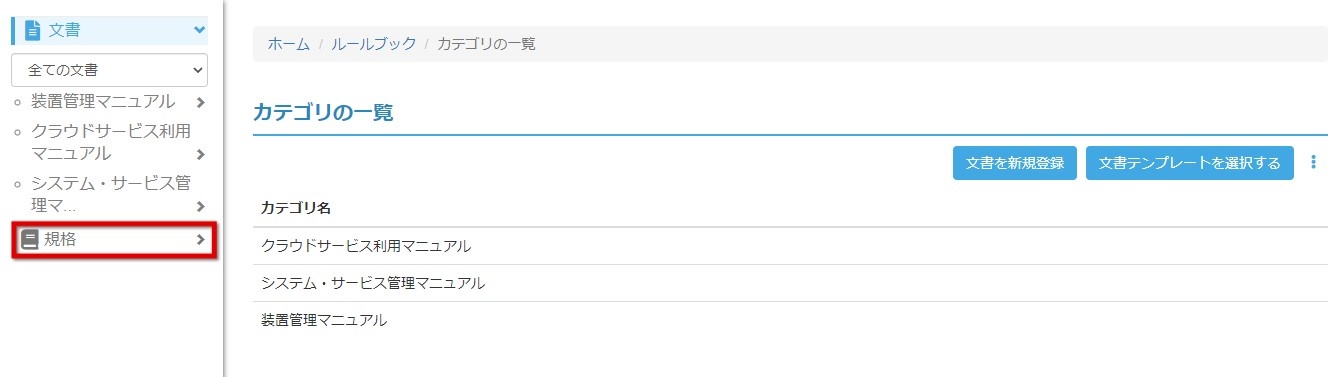Go to ホーム via breadcrumb
Viewport: 1338px width, 377px height.
point(287,44)
